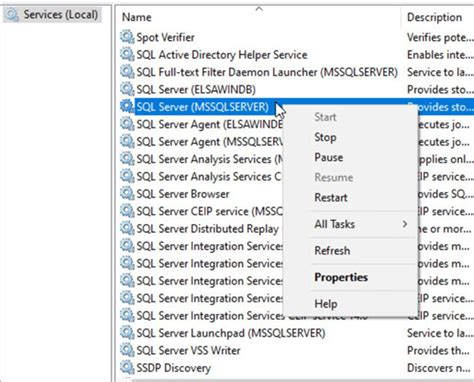Select Help in the context menu

326,304
